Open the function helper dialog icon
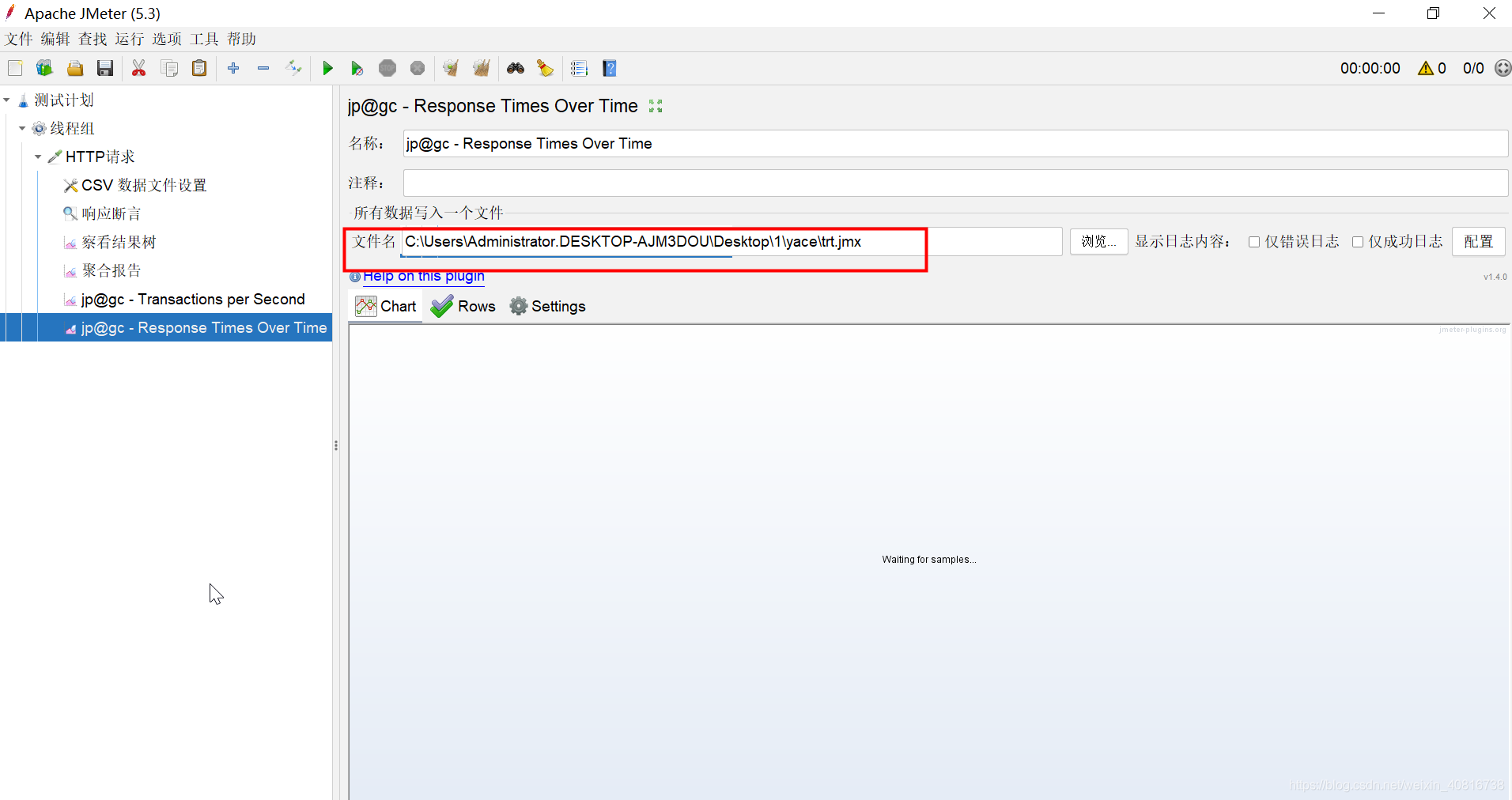The image size is (1512, 800). pos(579,68)
